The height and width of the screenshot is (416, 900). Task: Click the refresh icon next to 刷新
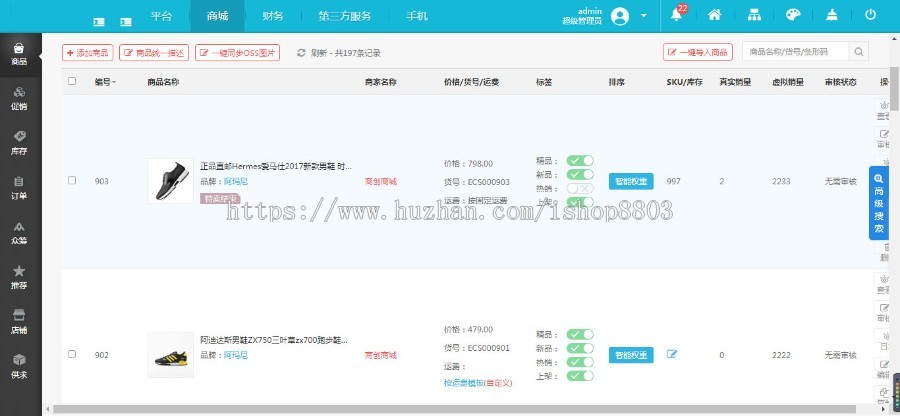click(x=301, y=53)
